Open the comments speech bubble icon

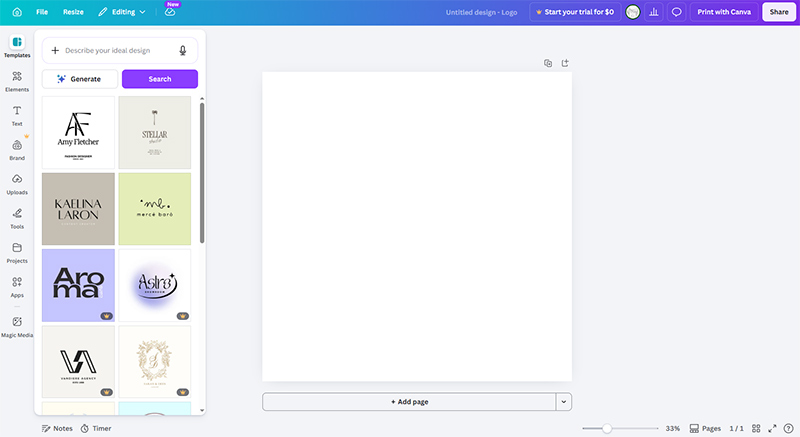coord(677,12)
